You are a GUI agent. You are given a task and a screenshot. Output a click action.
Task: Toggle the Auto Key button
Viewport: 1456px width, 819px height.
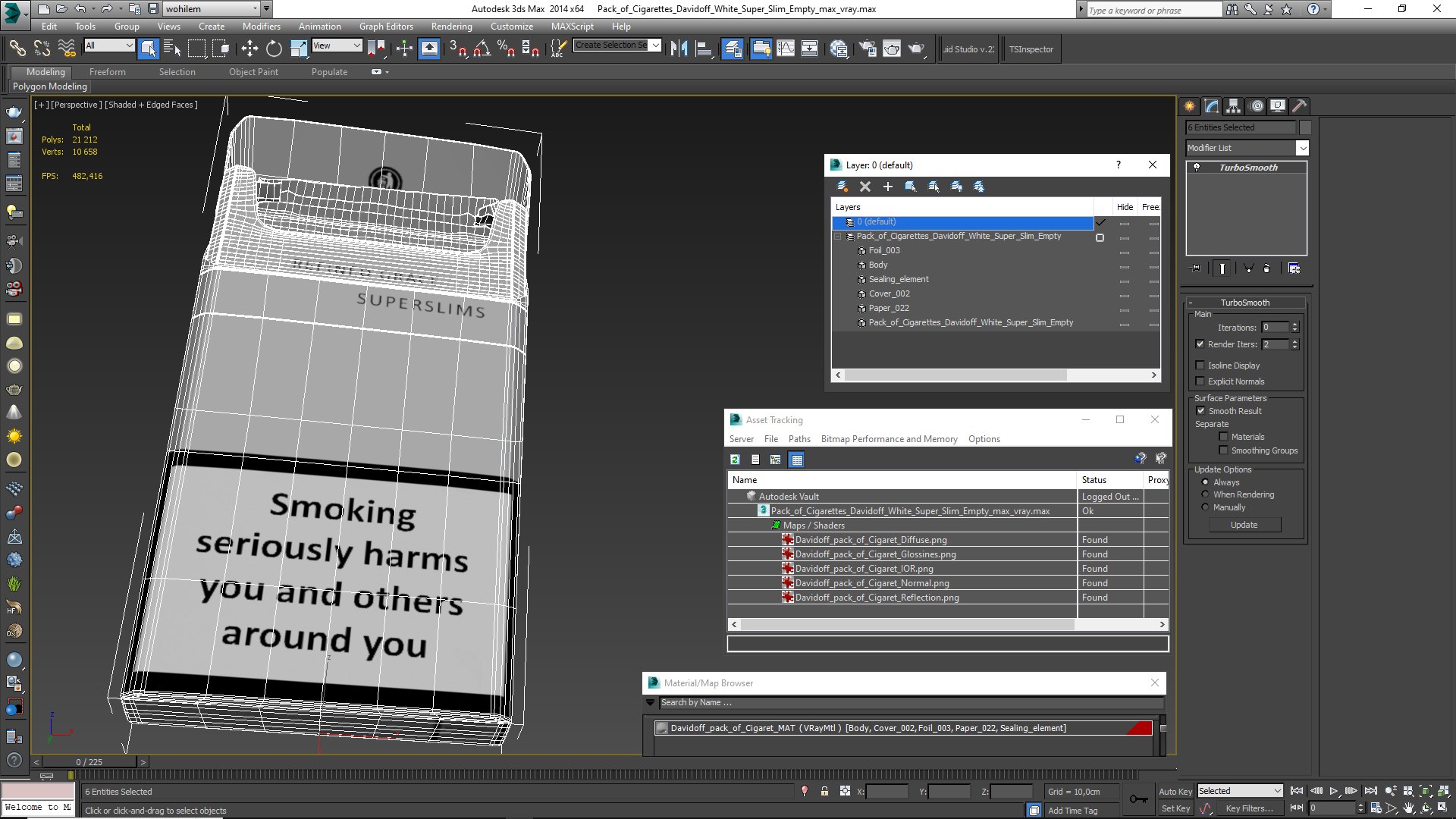pyautogui.click(x=1175, y=792)
